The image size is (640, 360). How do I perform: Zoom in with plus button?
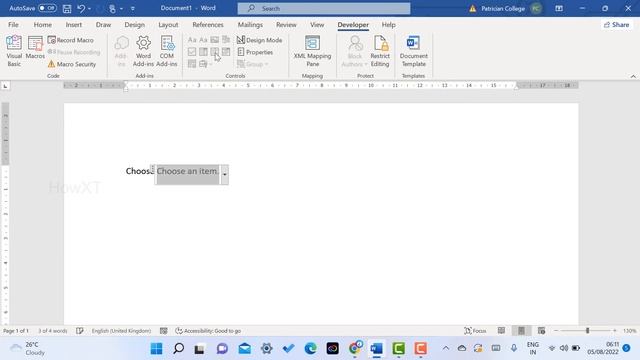point(615,331)
